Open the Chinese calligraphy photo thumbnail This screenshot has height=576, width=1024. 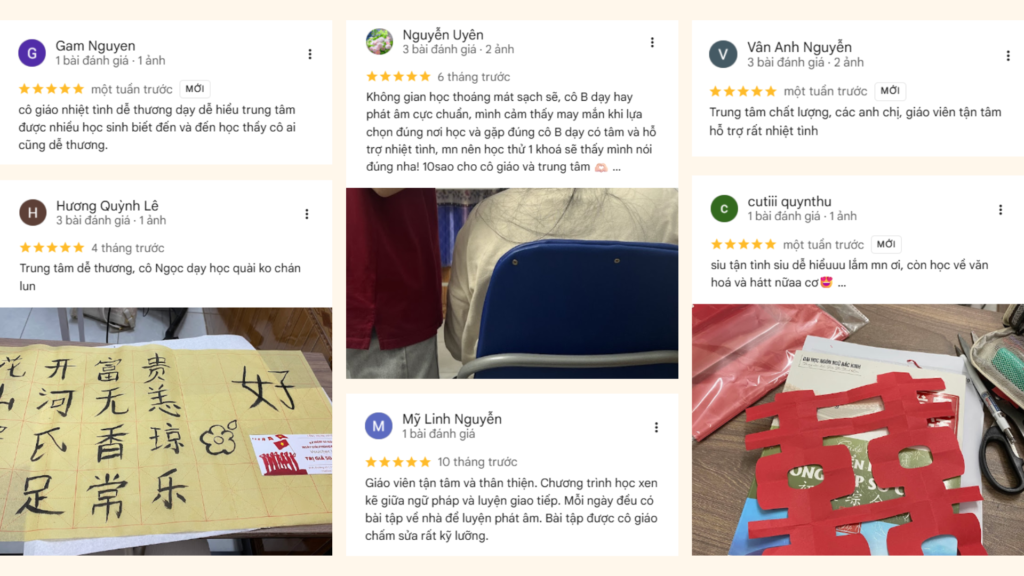tap(166, 432)
